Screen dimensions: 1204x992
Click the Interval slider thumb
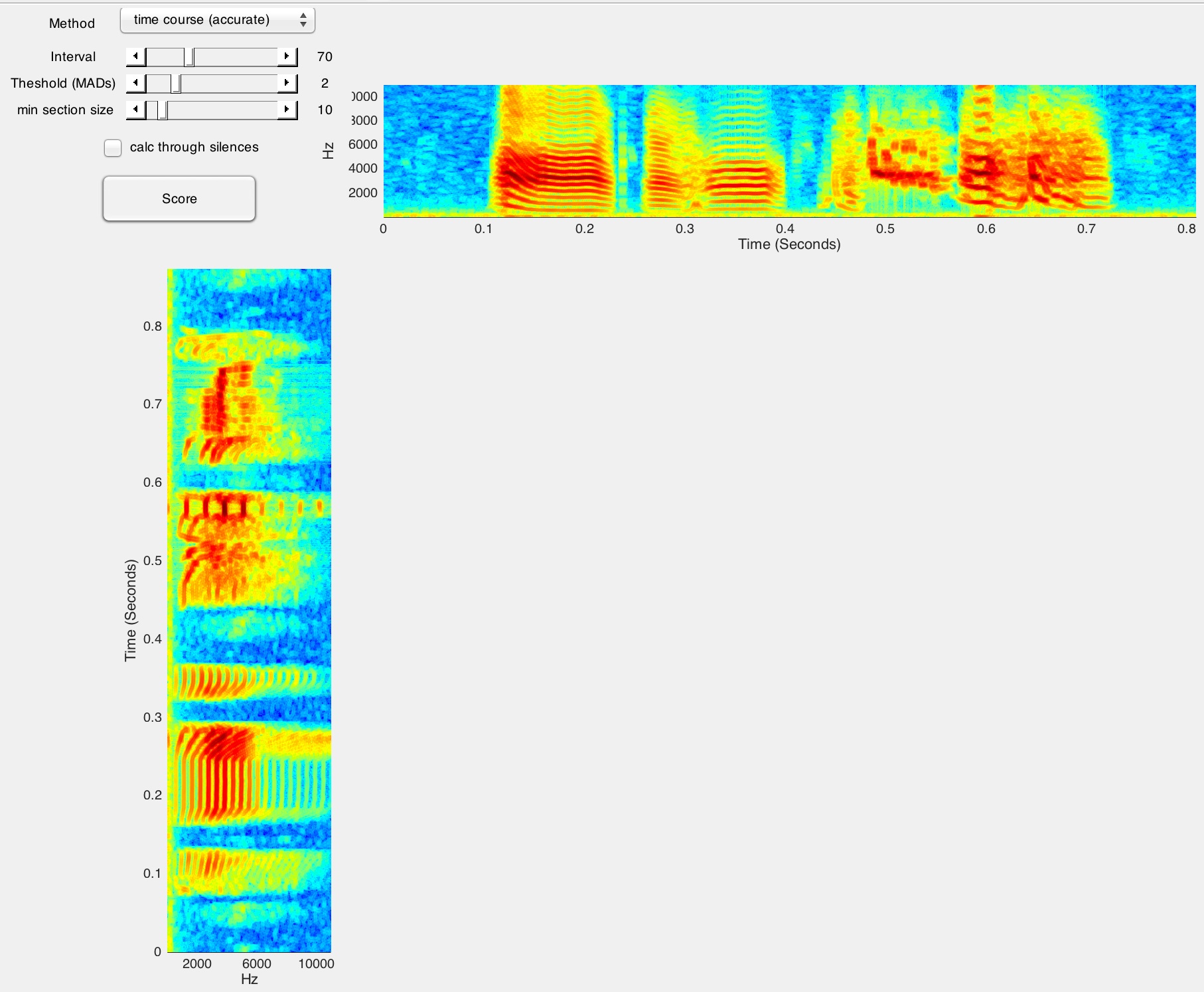pos(189,57)
